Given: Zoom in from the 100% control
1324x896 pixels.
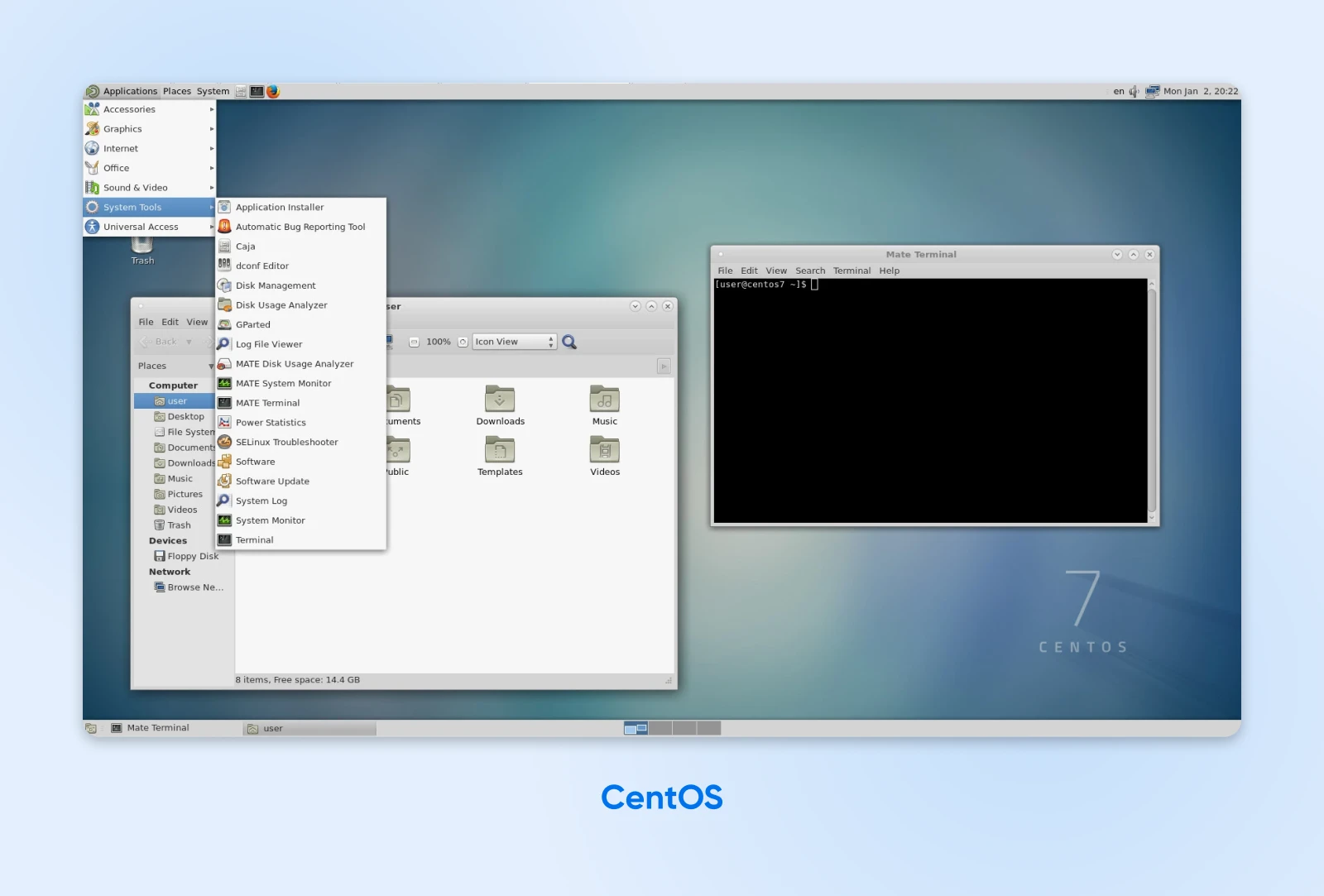Looking at the screenshot, I should [463, 342].
